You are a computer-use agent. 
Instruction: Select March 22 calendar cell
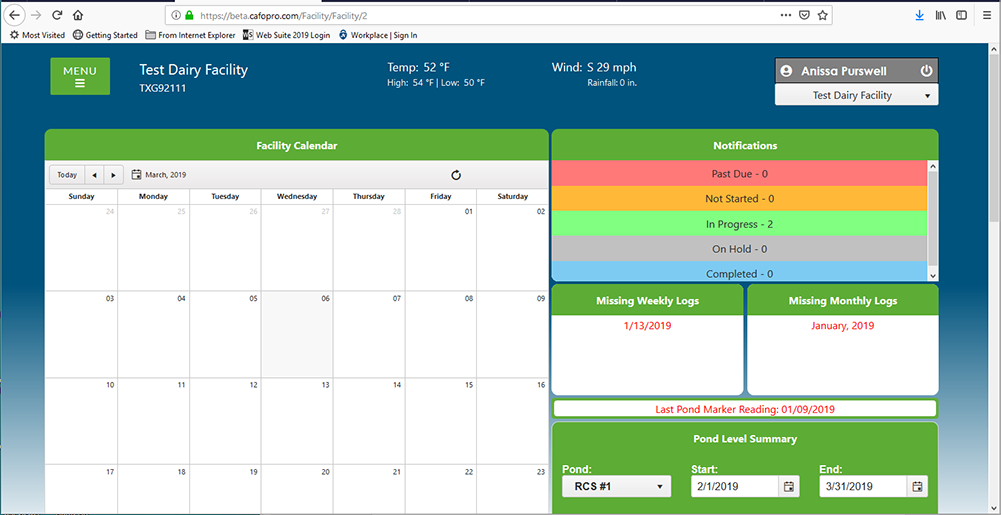point(440,489)
